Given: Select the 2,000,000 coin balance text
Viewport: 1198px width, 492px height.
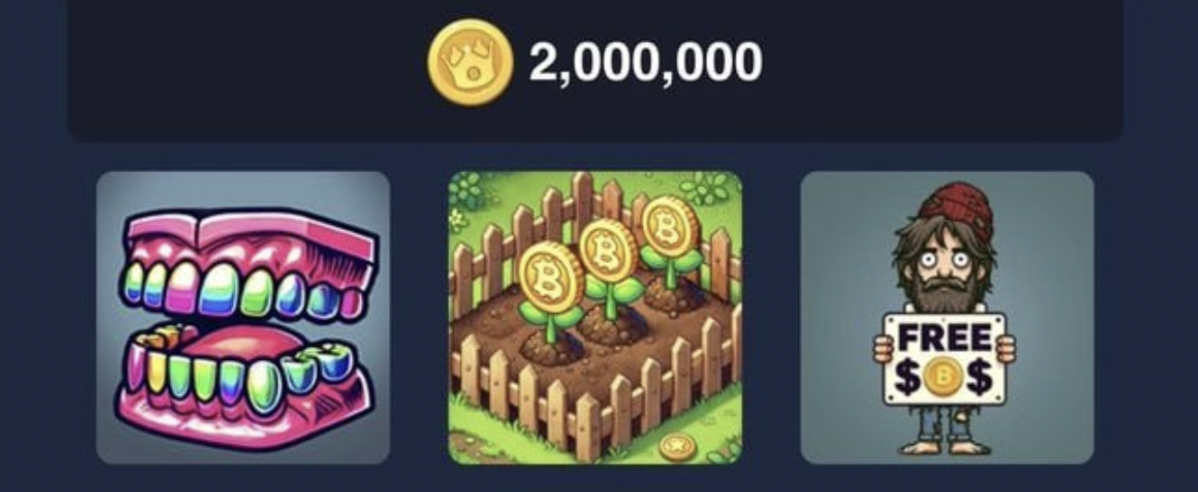Looking at the screenshot, I should tap(646, 62).
